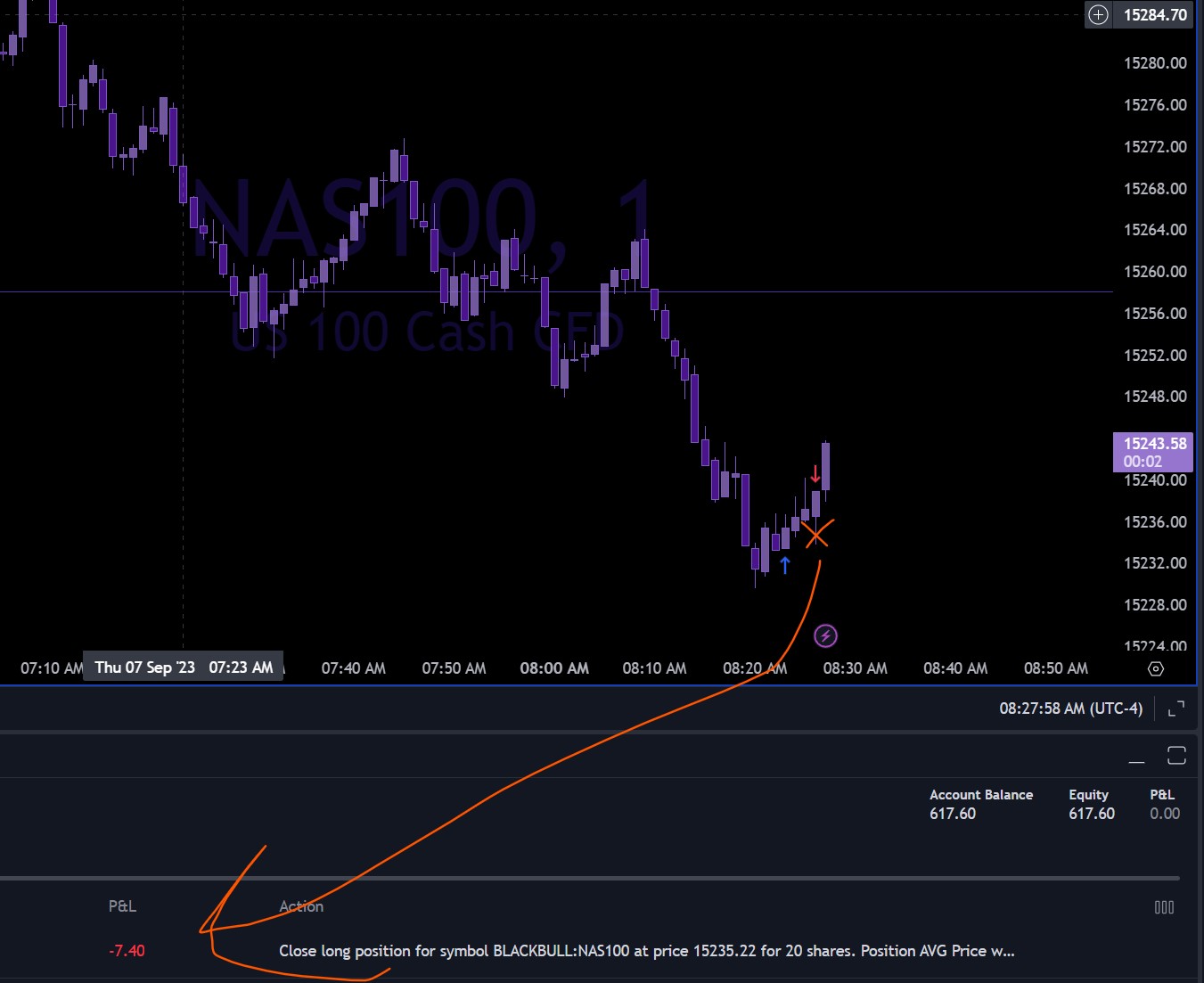Viewport: 1204px width, 983px height.
Task: Click the 08:10 AM time axis label
Action: [654, 668]
